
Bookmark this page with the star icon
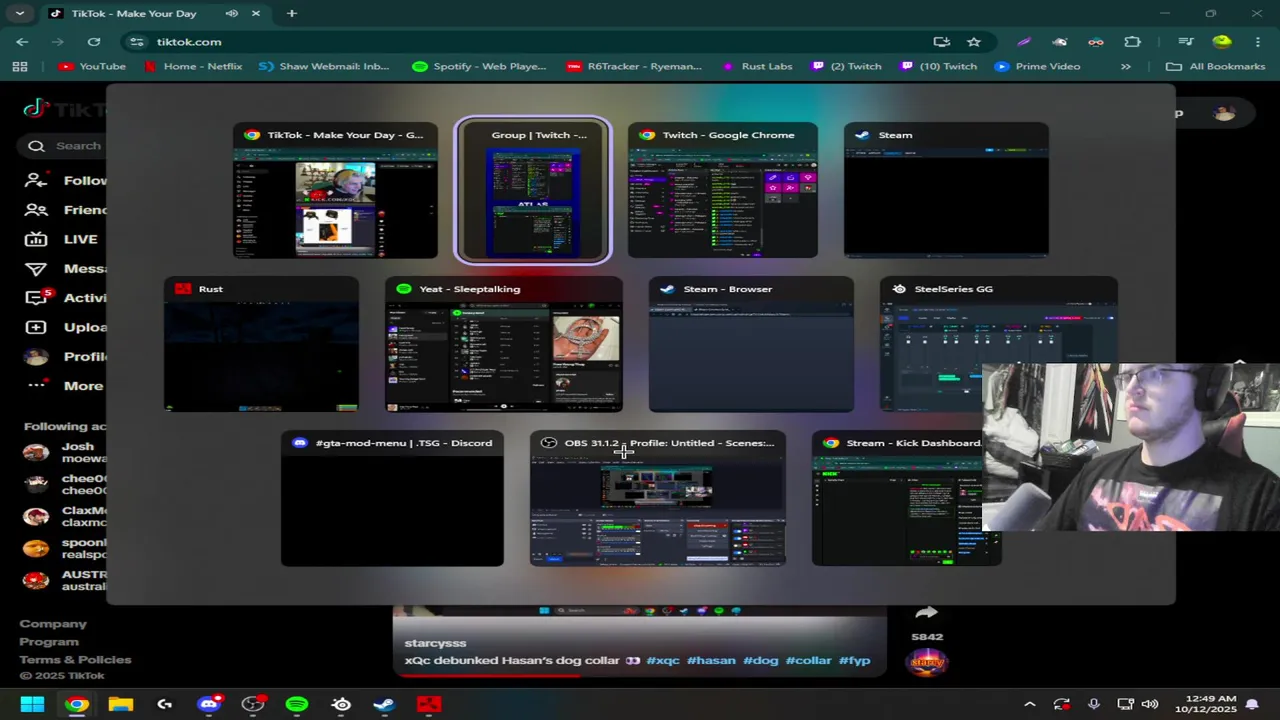coord(973,42)
